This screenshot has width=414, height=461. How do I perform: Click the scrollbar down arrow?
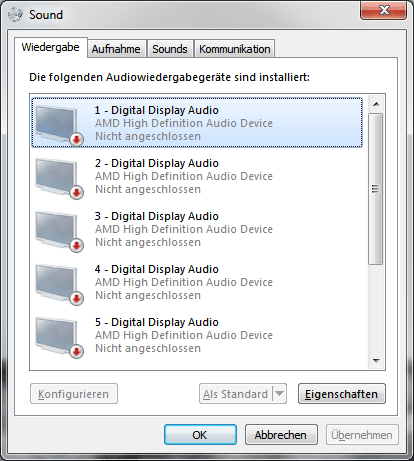tap(377, 361)
